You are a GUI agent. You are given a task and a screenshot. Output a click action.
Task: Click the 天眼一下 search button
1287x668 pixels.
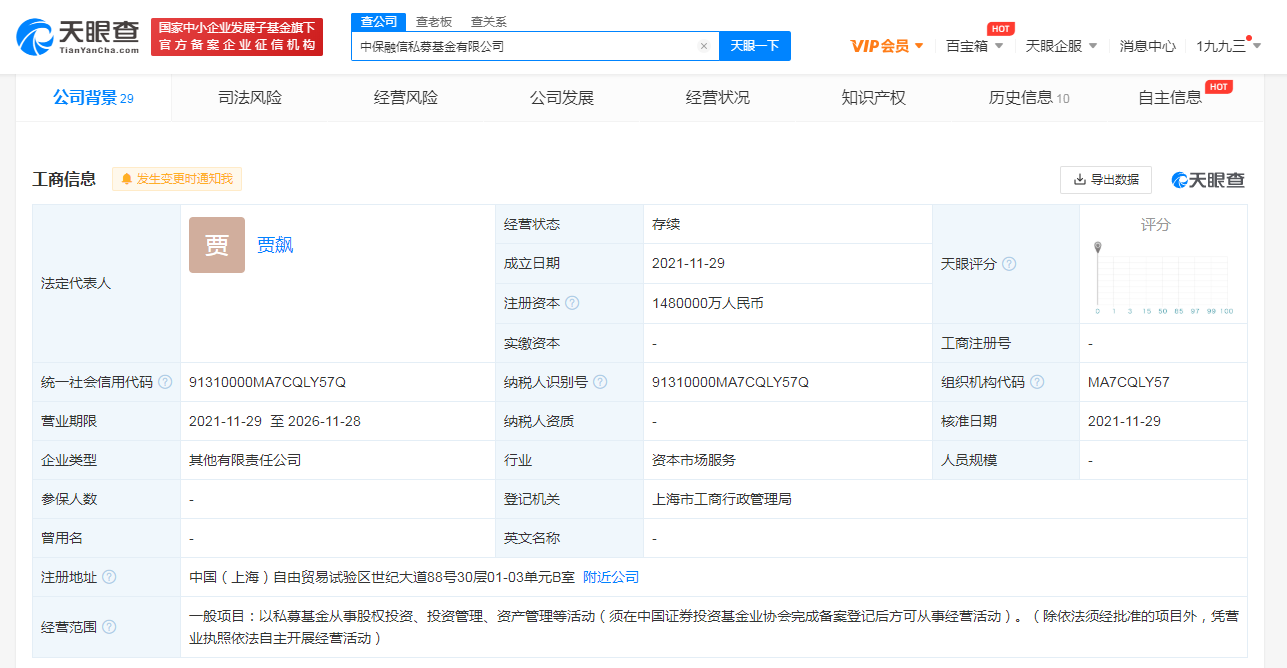pyautogui.click(x=755, y=46)
